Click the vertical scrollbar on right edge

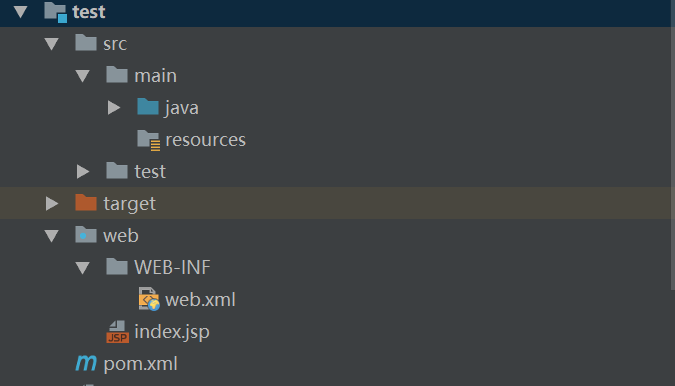tap(672, 145)
